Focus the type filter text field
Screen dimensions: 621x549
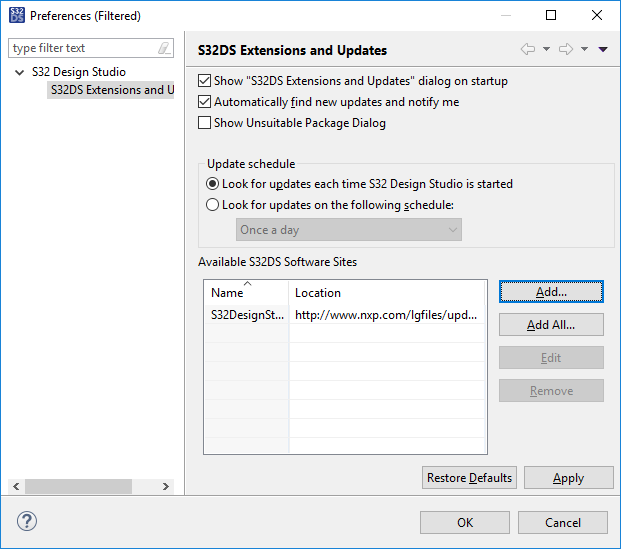pyautogui.click(x=83, y=48)
